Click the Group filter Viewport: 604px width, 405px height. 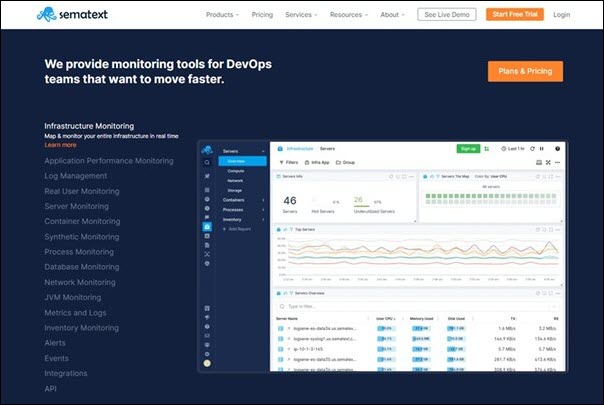coord(345,162)
